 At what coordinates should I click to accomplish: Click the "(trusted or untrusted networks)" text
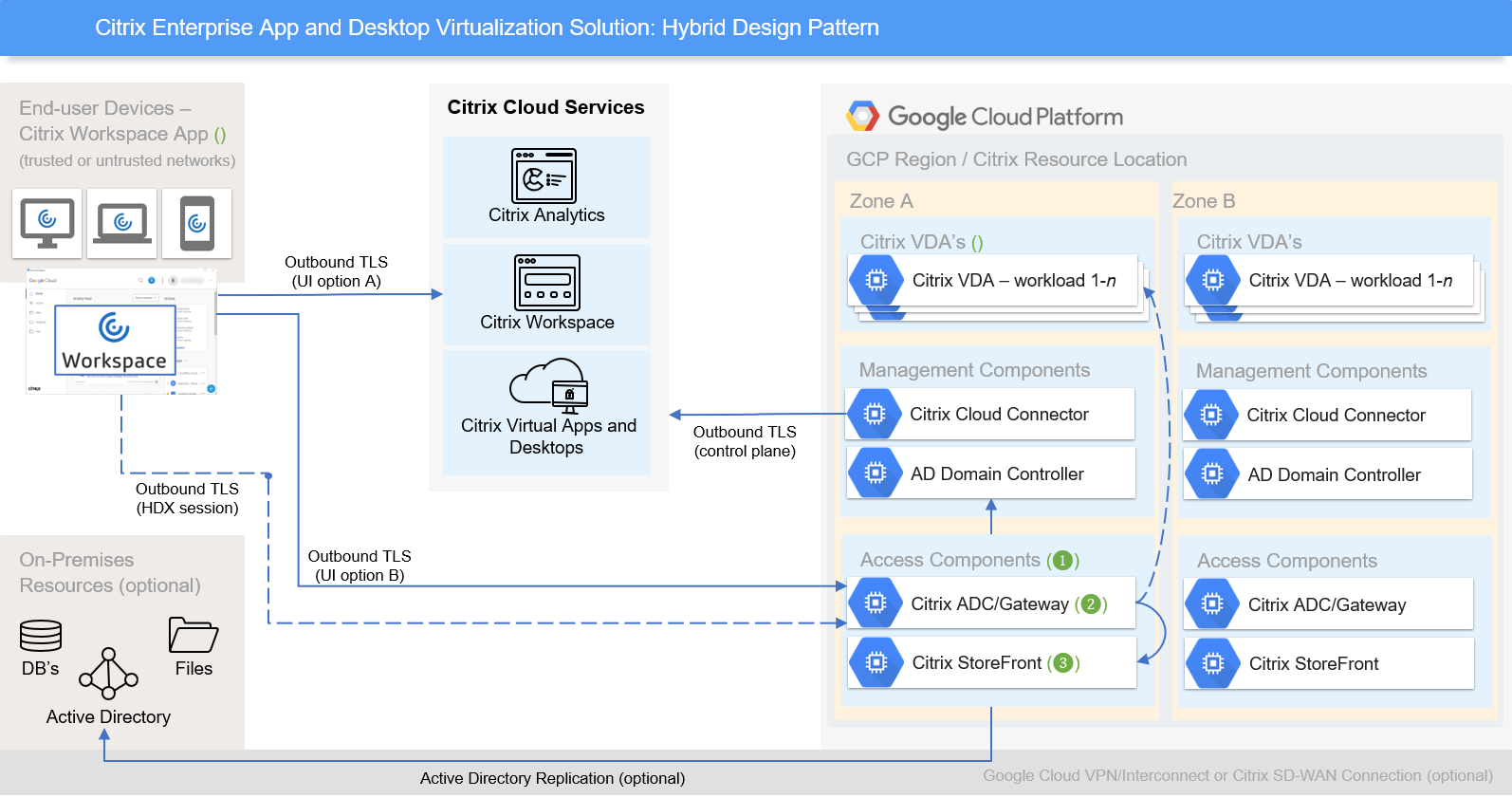pos(127,161)
